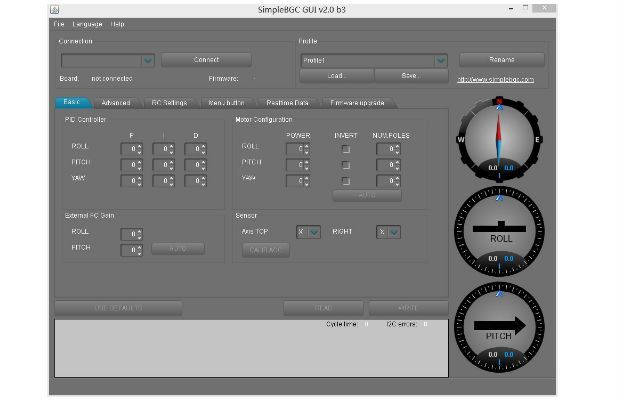The image size is (620, 400).
Task: Toggle the PITCH motor INVERT checkbox
Action: [x=346, y=165]
